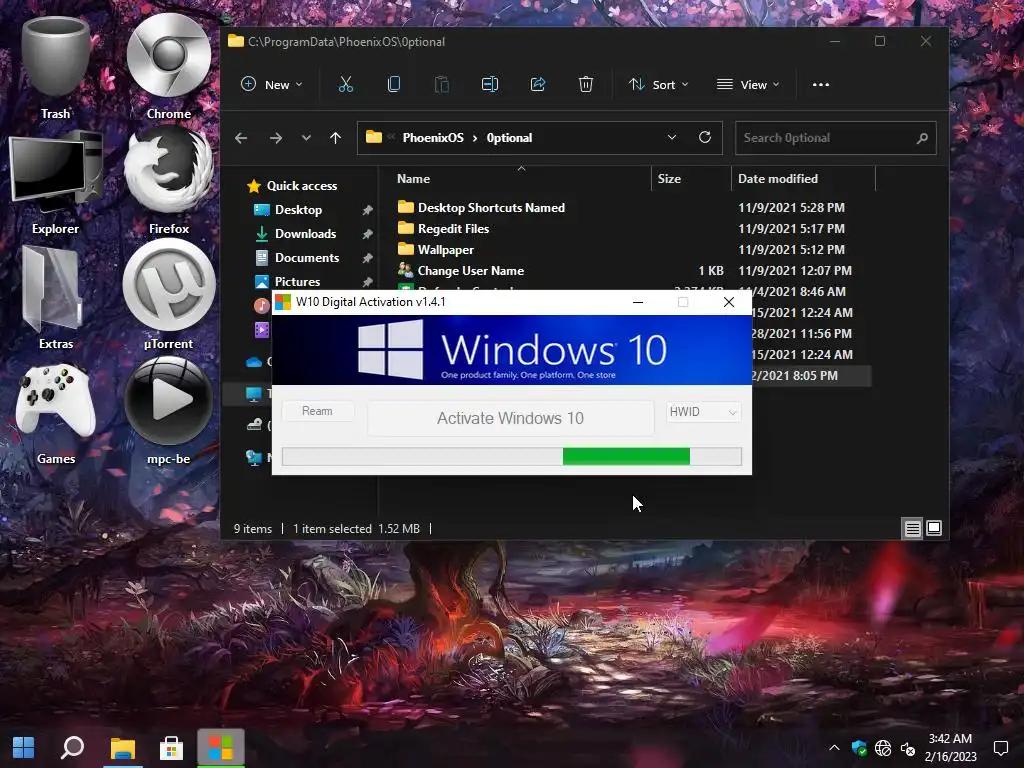Select Pictures in the navigation pane
Image resolution: width=1024 pixels, height=768 pixels.
point(297,281)
